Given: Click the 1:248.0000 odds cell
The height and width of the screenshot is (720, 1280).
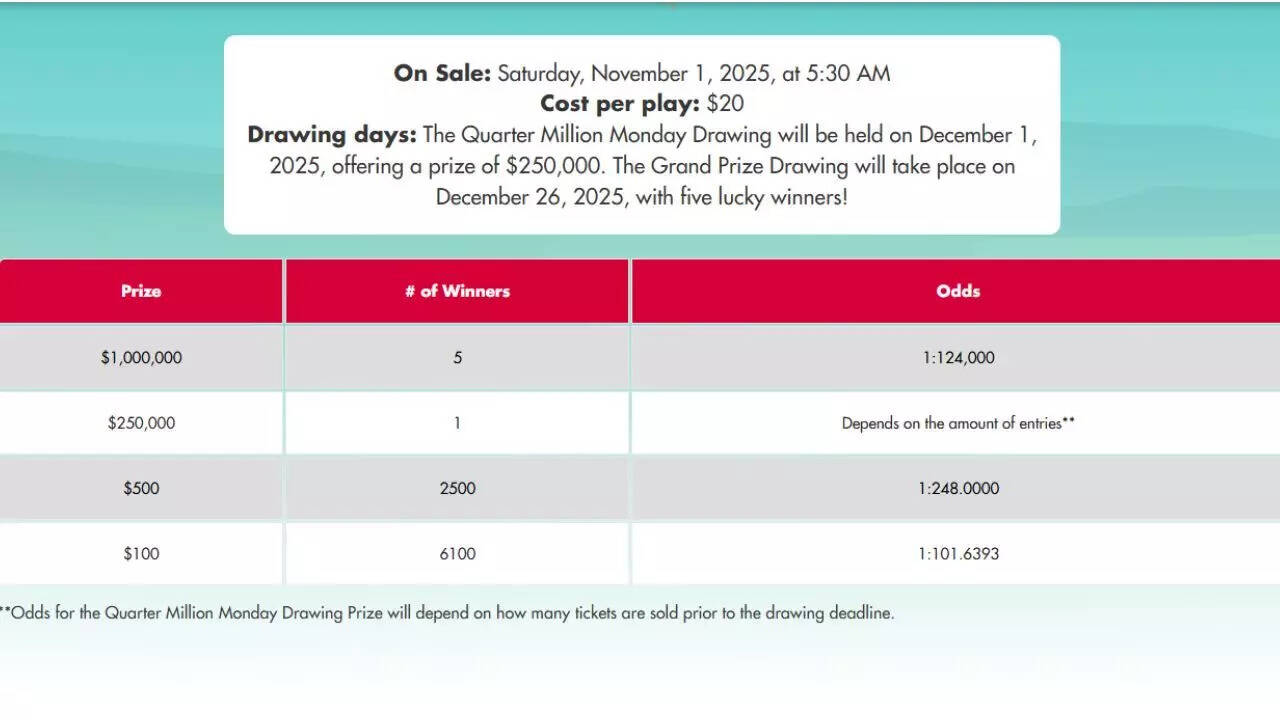Looking at the screenshot, I should [x=958, y=489].
